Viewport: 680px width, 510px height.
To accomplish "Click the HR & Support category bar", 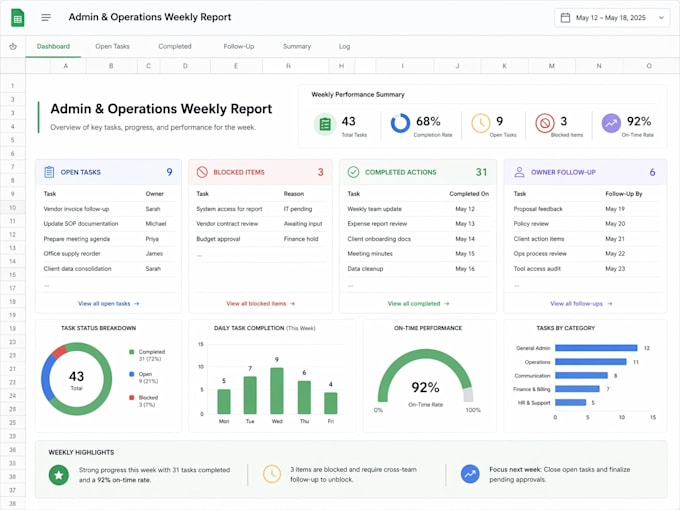I will click(570, 402).
